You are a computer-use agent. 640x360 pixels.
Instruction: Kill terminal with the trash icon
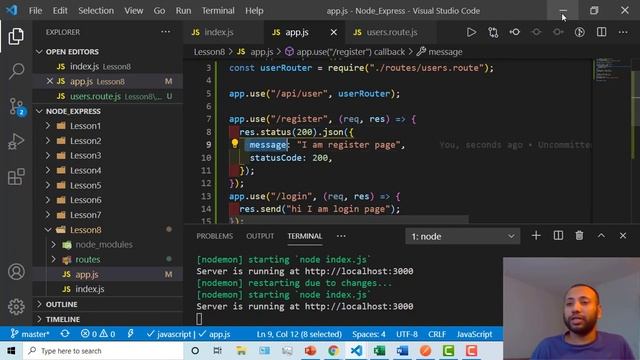click(x=579, y=236)
